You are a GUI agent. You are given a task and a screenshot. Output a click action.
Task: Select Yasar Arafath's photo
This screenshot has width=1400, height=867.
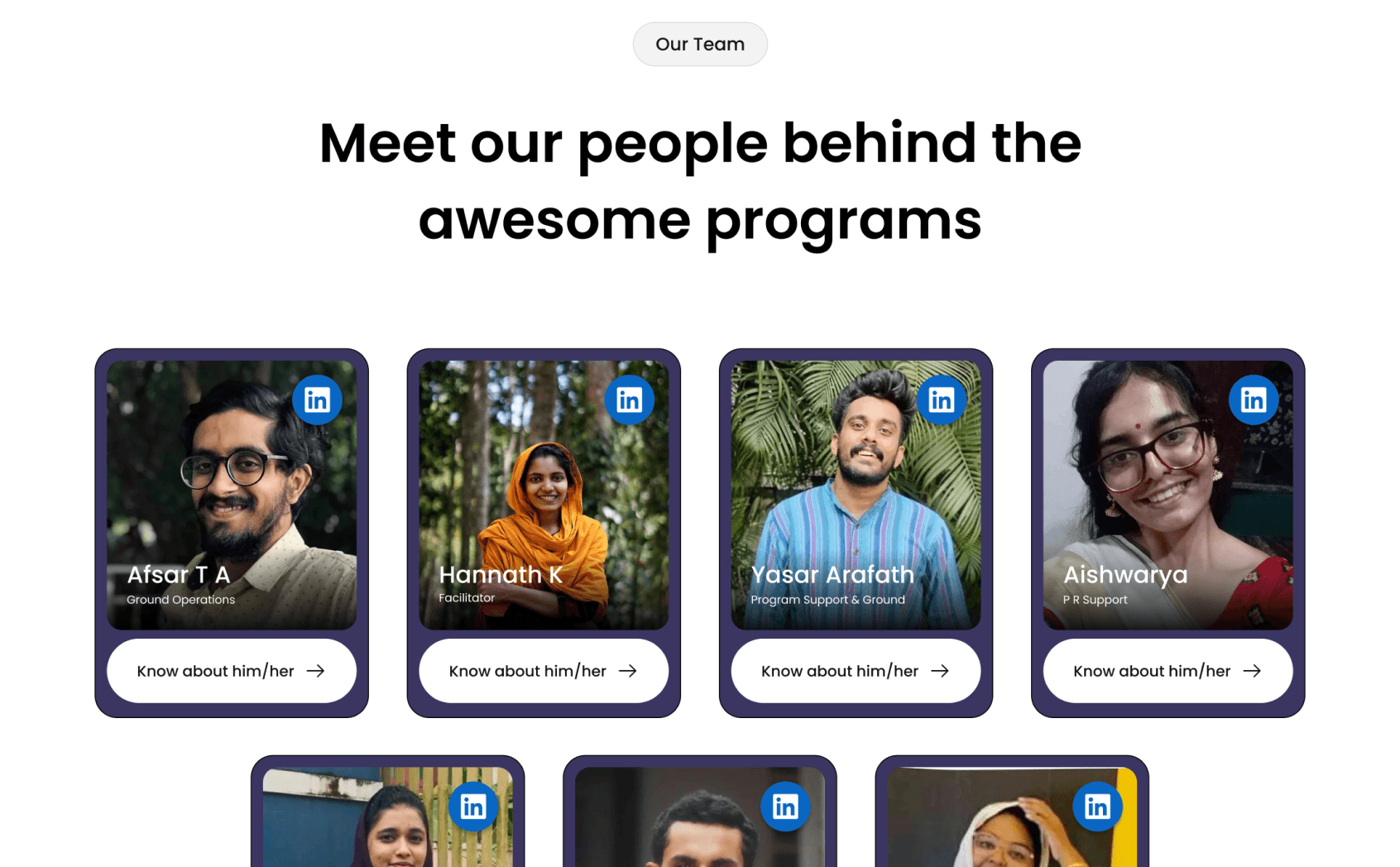(x=856, y=495)
